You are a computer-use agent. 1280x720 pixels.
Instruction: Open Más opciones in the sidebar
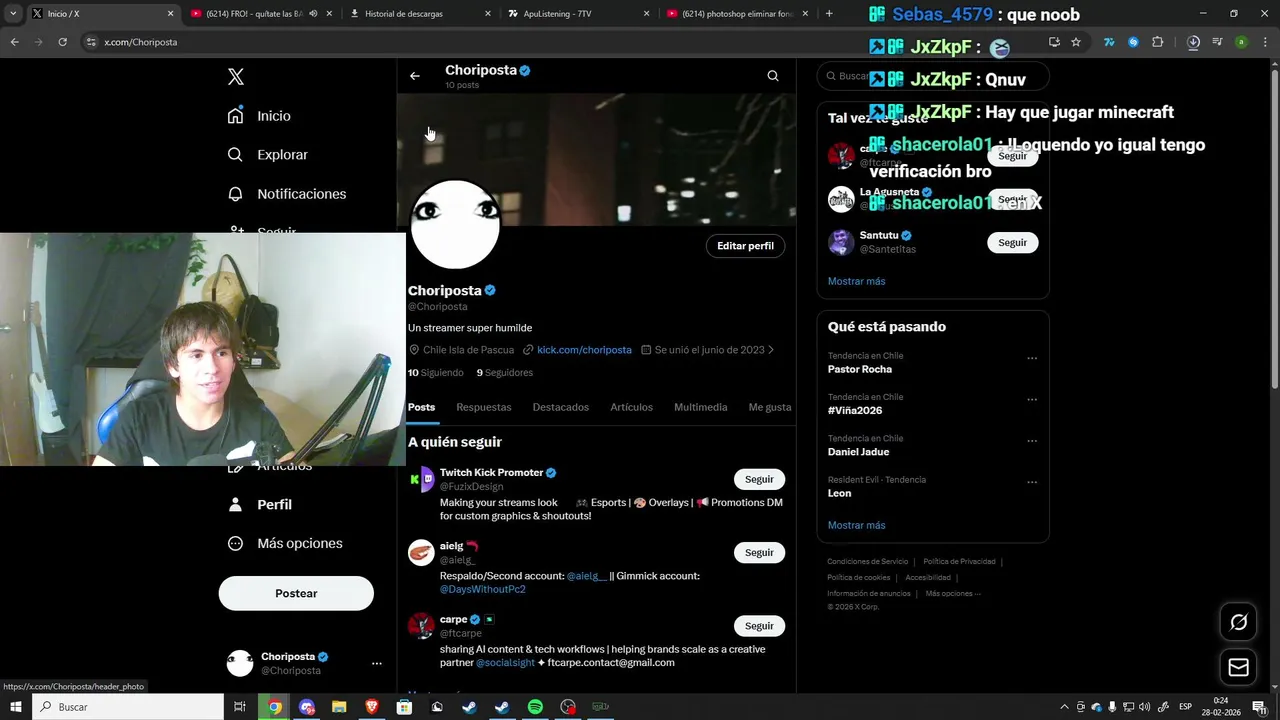[285, 543]
